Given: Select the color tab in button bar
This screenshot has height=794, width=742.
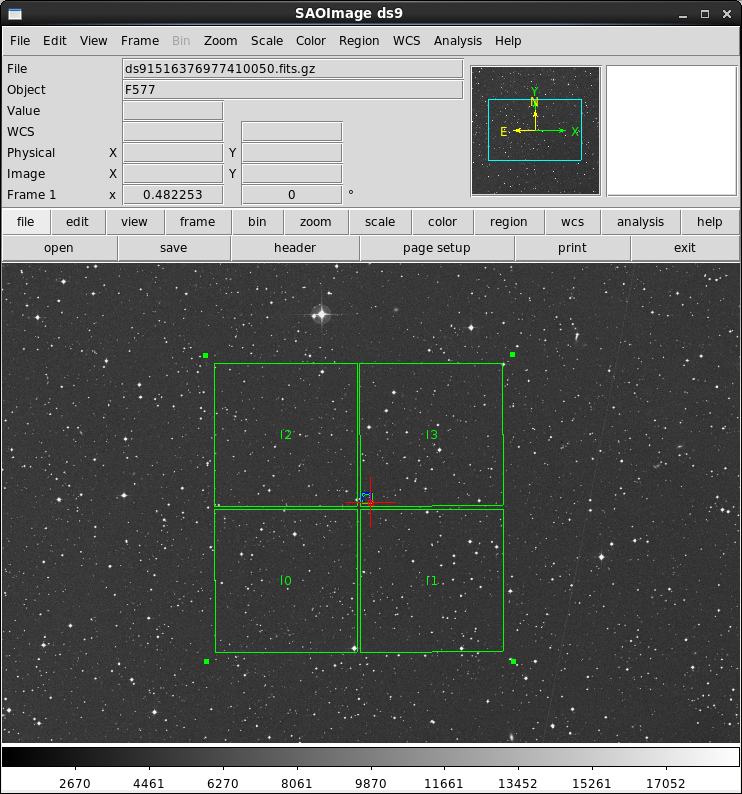Looking at the screenshot, I should [x=442, y=222].
